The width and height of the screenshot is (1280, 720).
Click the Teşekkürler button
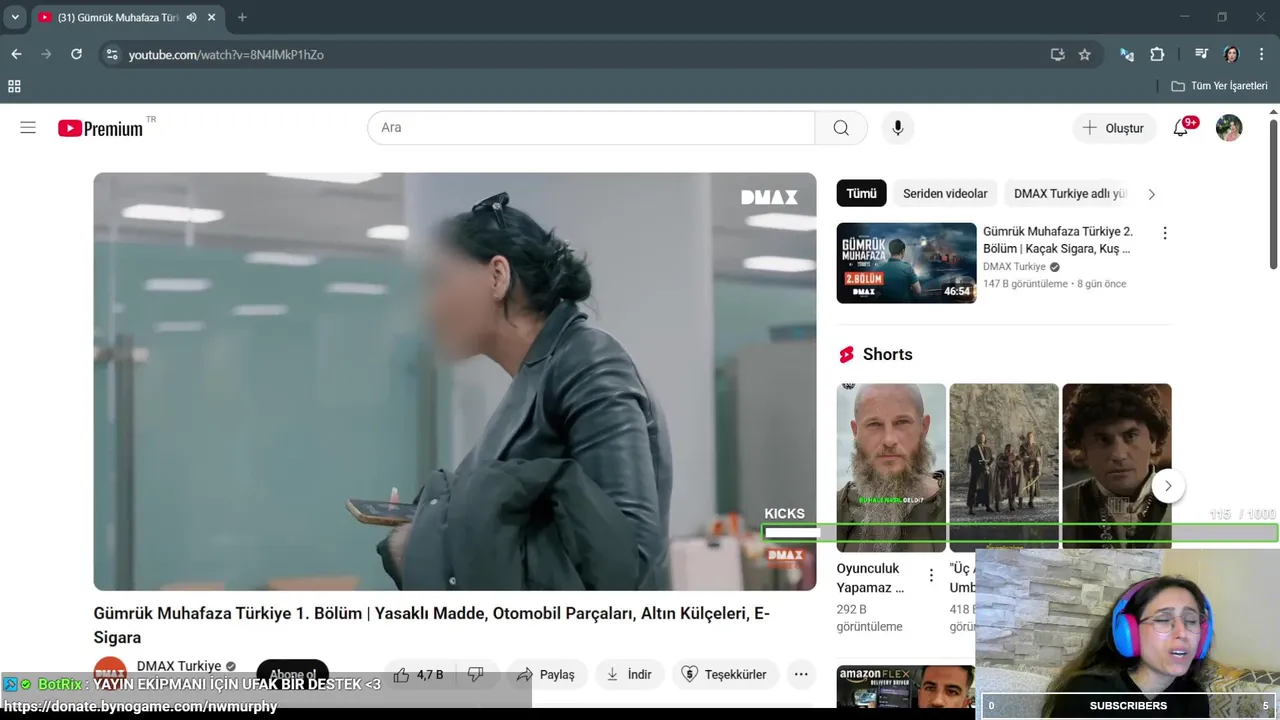(725, 675)
